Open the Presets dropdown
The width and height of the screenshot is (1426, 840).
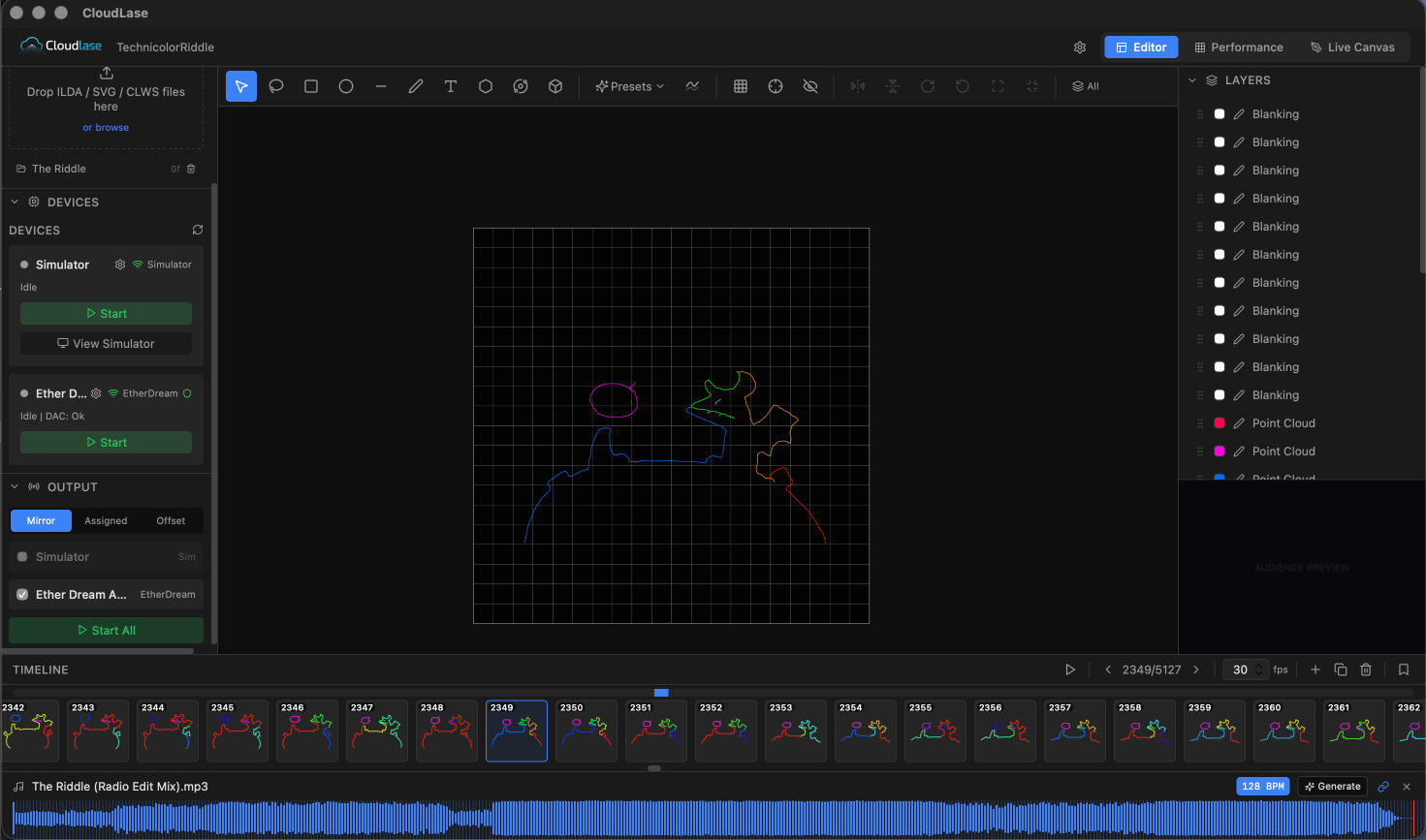tap(630, 86)
